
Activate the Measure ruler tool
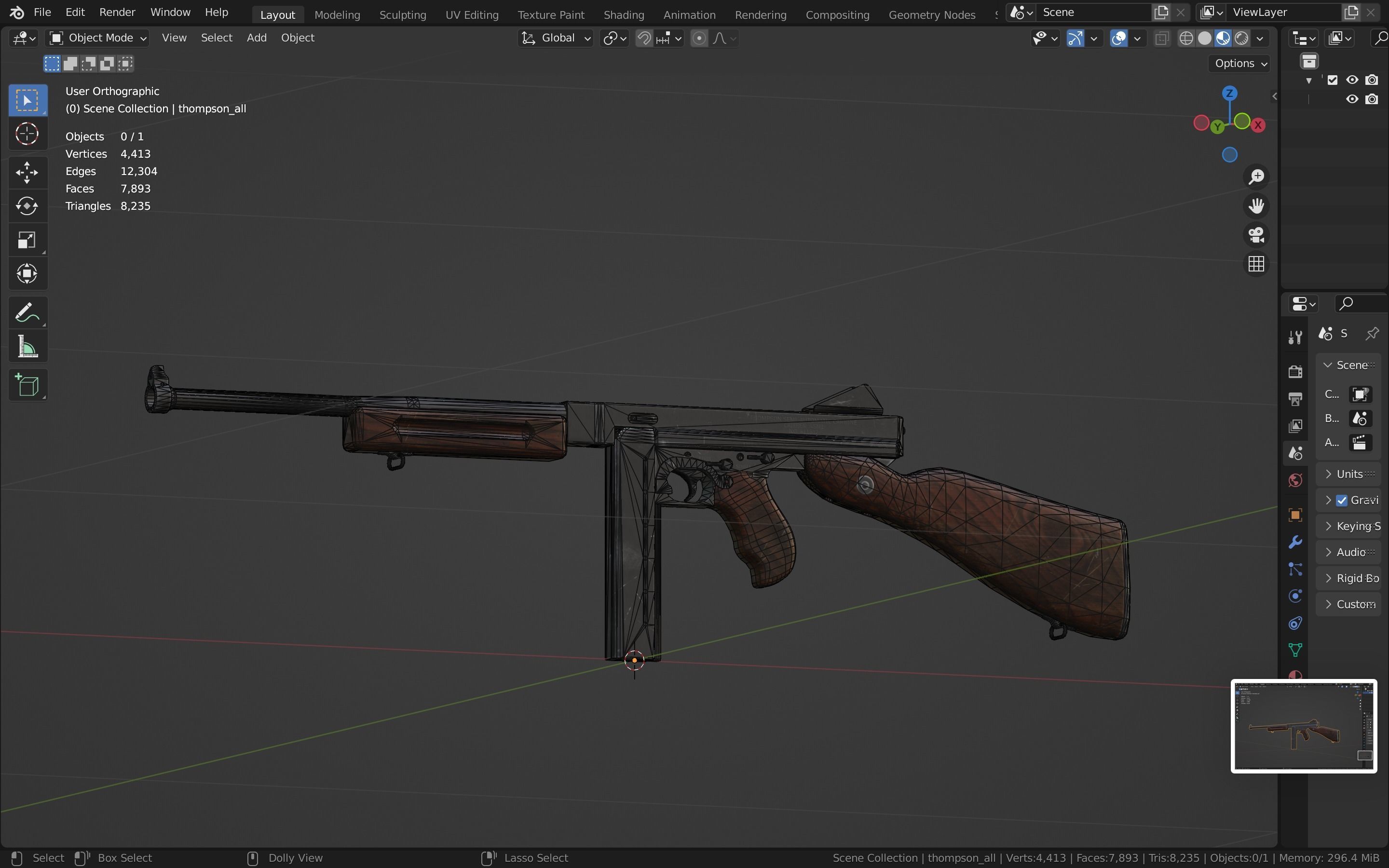[27, 347]
